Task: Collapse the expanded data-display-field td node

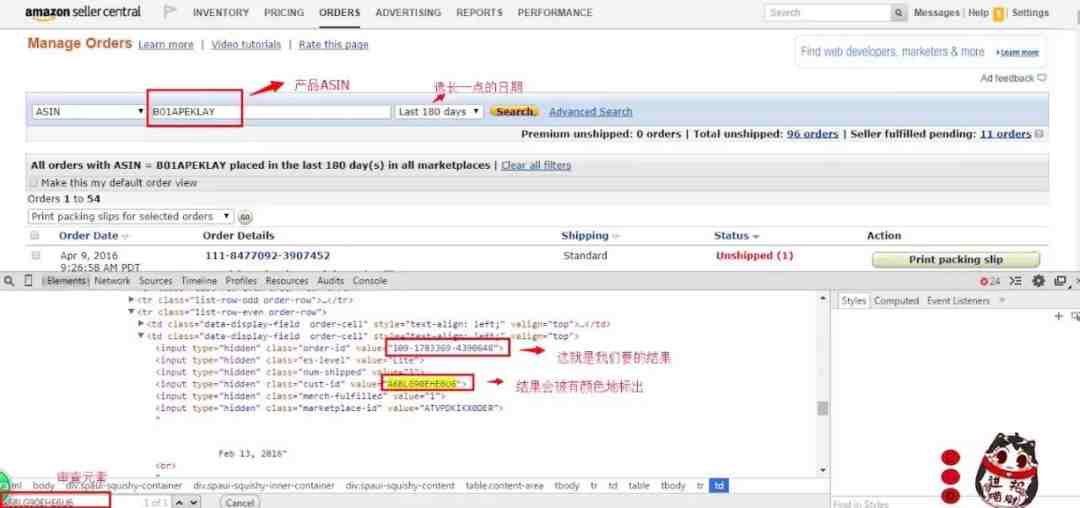Action: 141,336
